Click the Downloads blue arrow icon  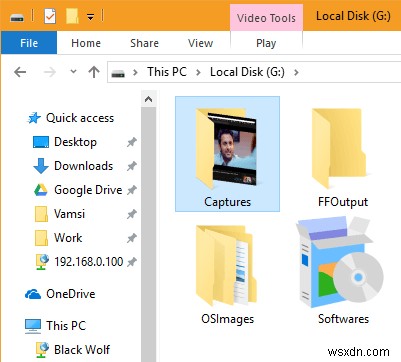41,166
